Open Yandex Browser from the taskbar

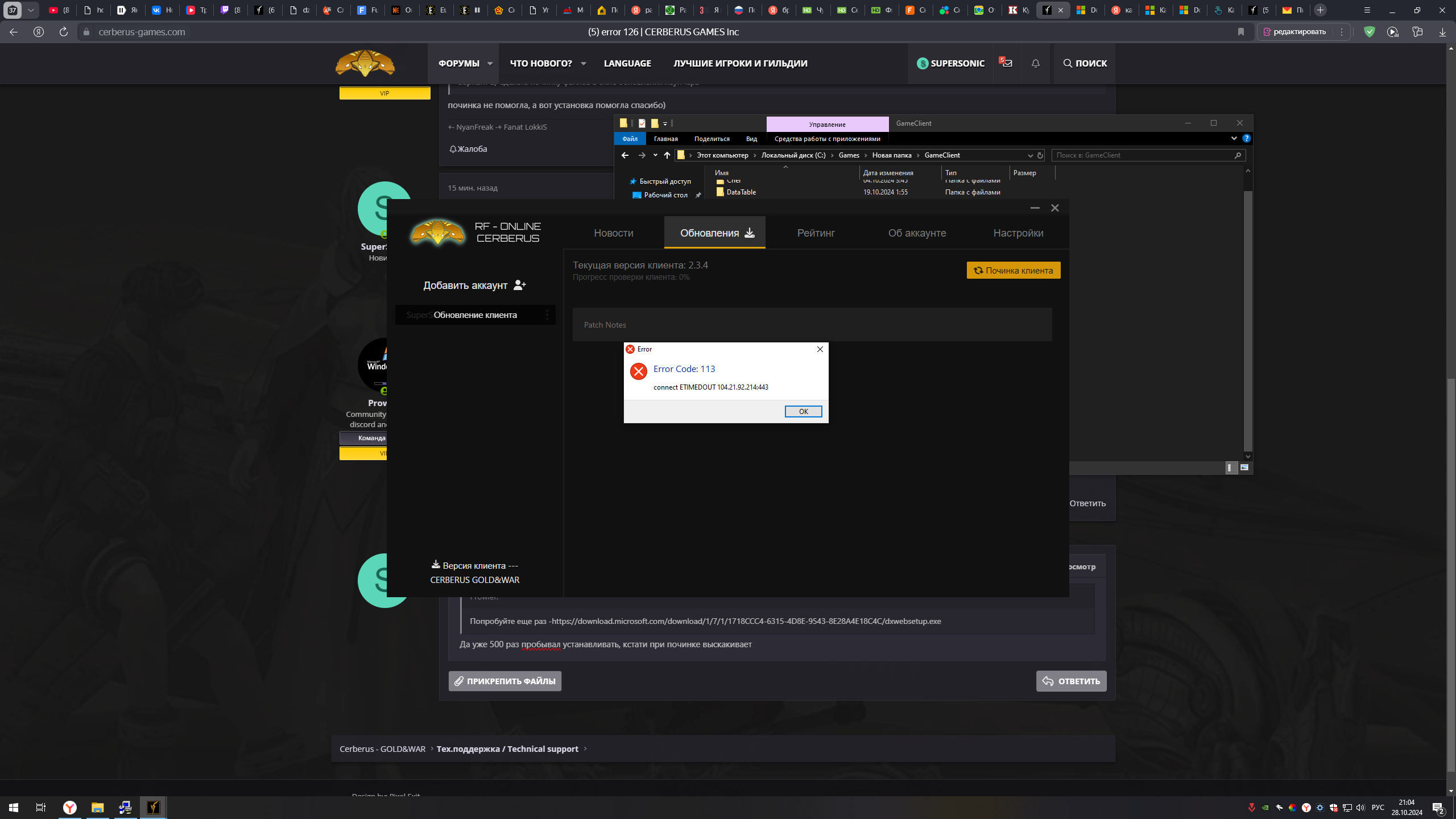(69, 808)
